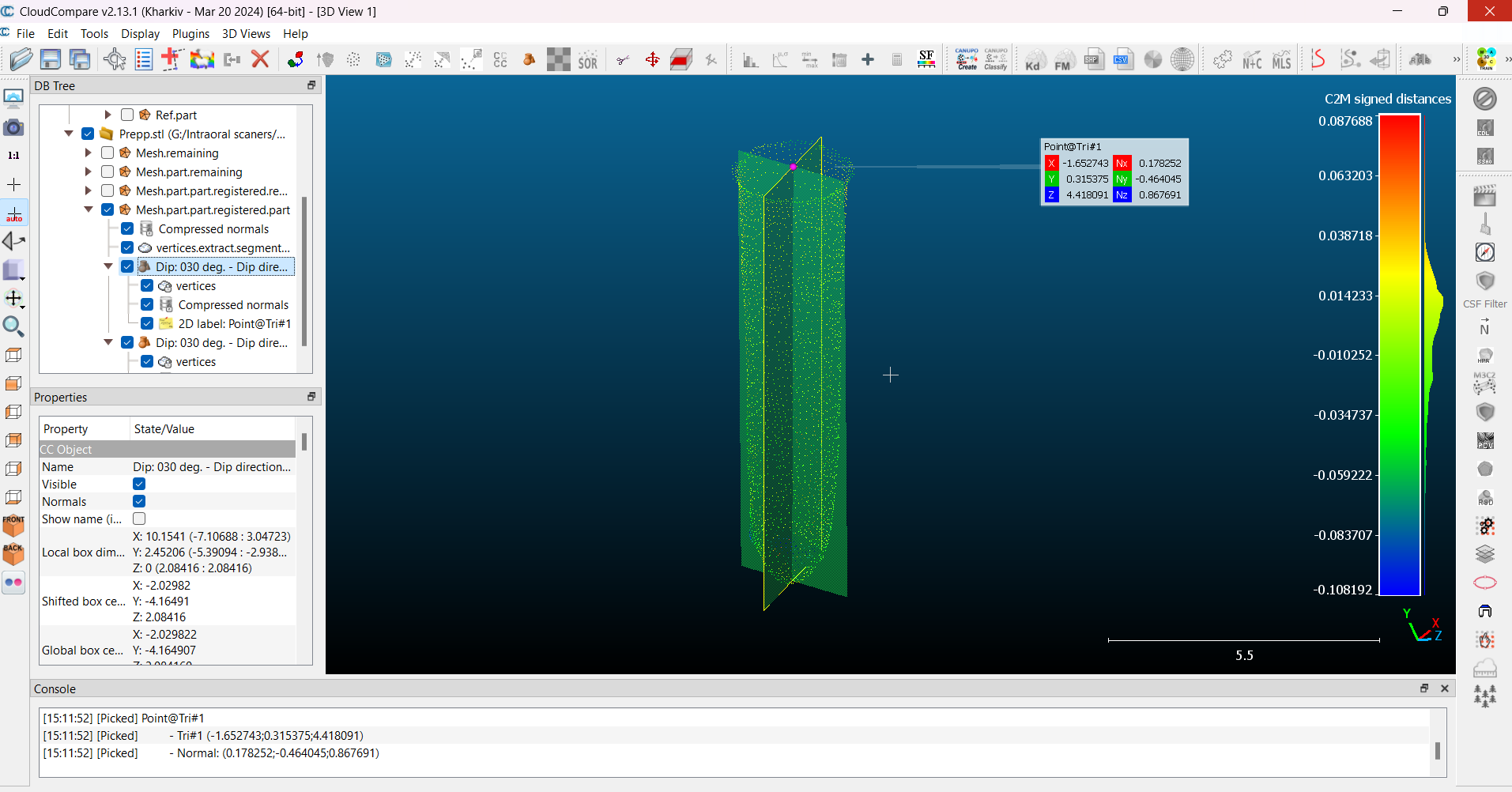Toggle the Show name checkbox in Properties
Viewport: 1512px width, 792px height.
coord(139,519)
